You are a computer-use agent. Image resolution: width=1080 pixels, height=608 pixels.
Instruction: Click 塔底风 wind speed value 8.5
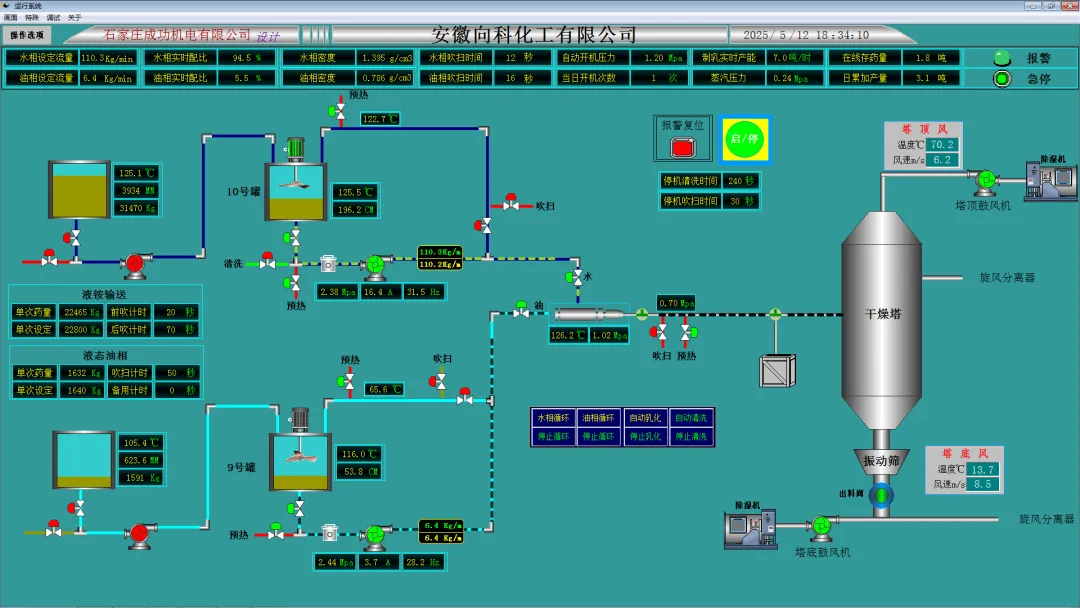982,484
